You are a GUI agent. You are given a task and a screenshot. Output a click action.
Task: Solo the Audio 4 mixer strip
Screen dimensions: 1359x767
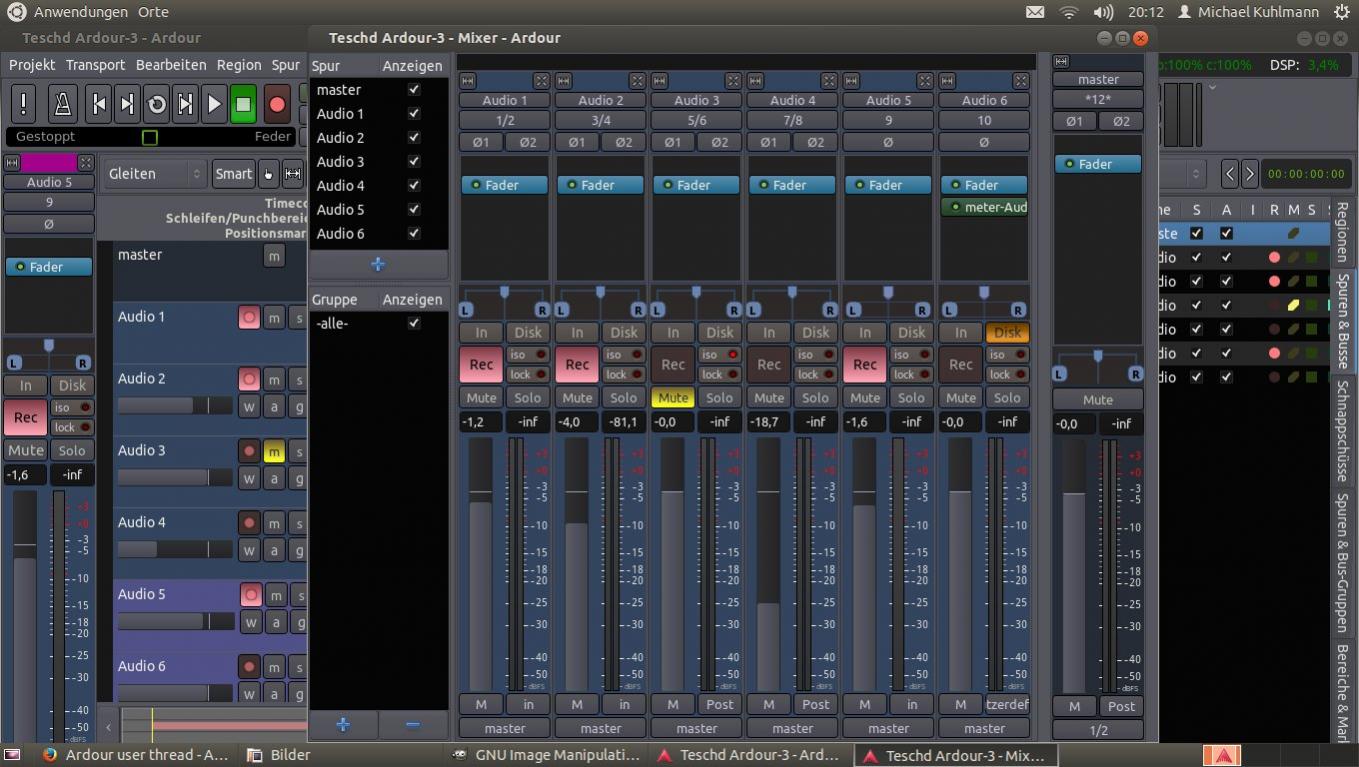click(x=816, y=398)
